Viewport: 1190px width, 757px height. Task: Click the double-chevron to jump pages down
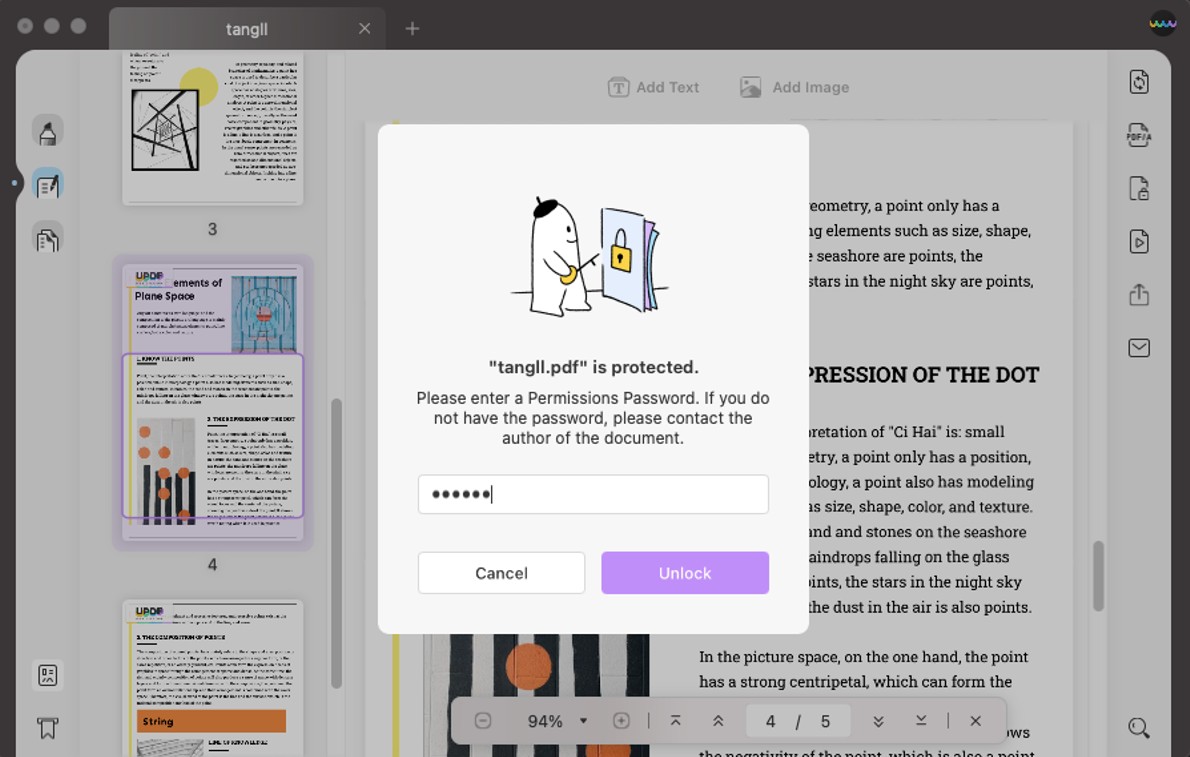point(878,720)
